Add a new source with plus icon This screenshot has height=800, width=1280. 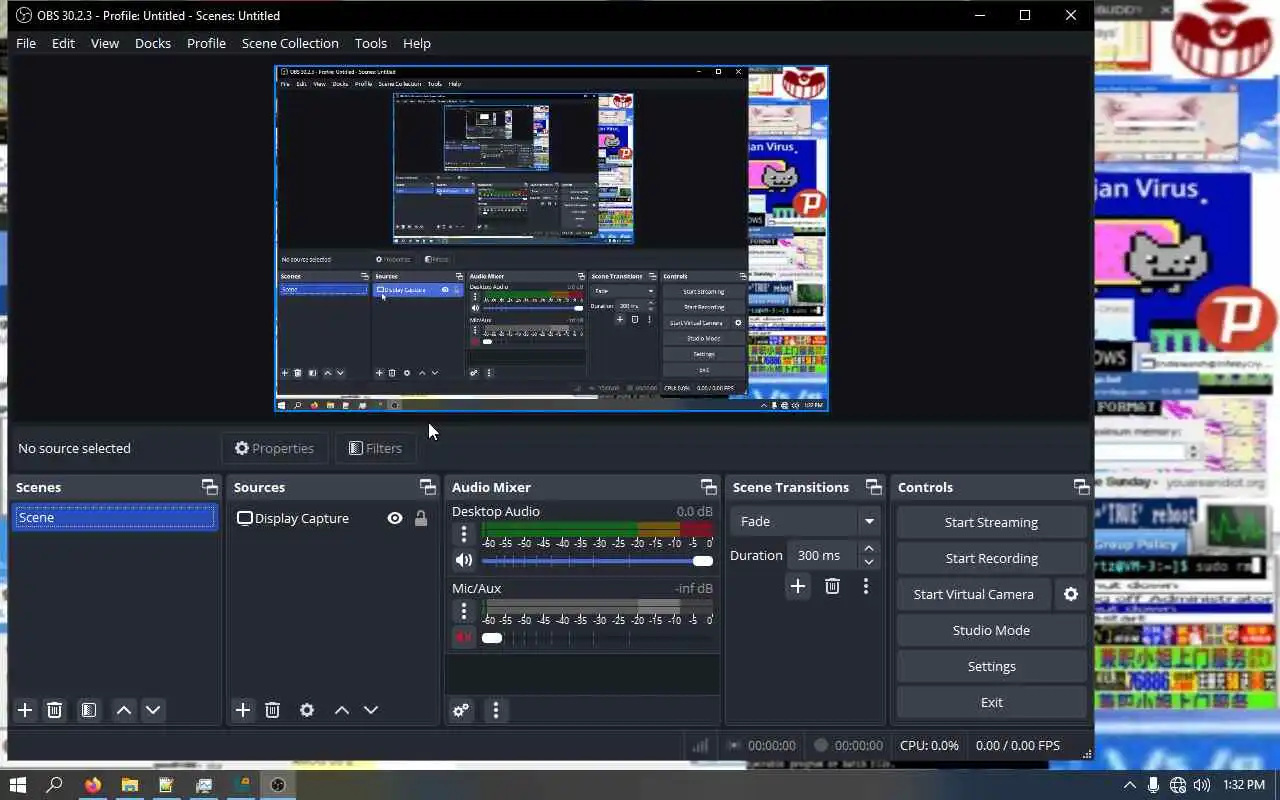pyautogui.click(x=243, y=710)
